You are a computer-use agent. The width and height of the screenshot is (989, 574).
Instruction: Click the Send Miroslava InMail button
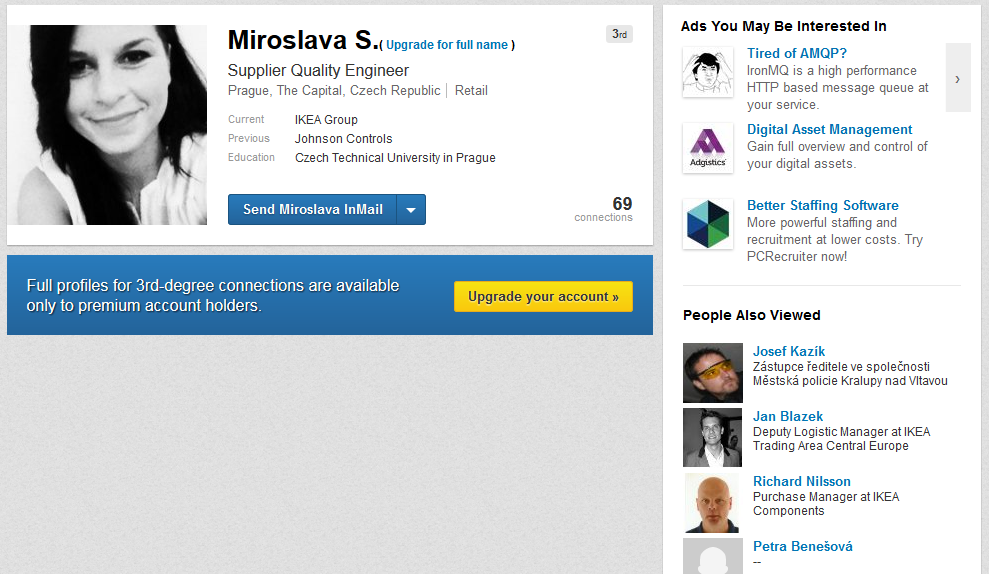tap(312, 209)
